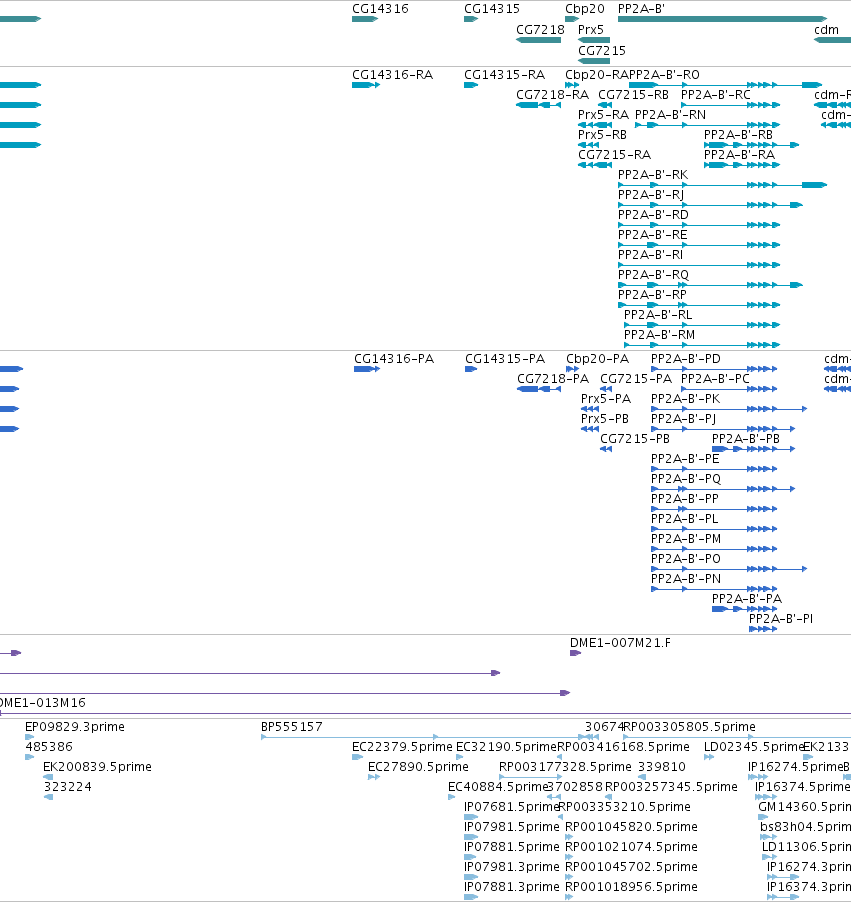851x902 pixels.
Task: Click transcript PP2A-B'-RC label
Action: [716, 95]
